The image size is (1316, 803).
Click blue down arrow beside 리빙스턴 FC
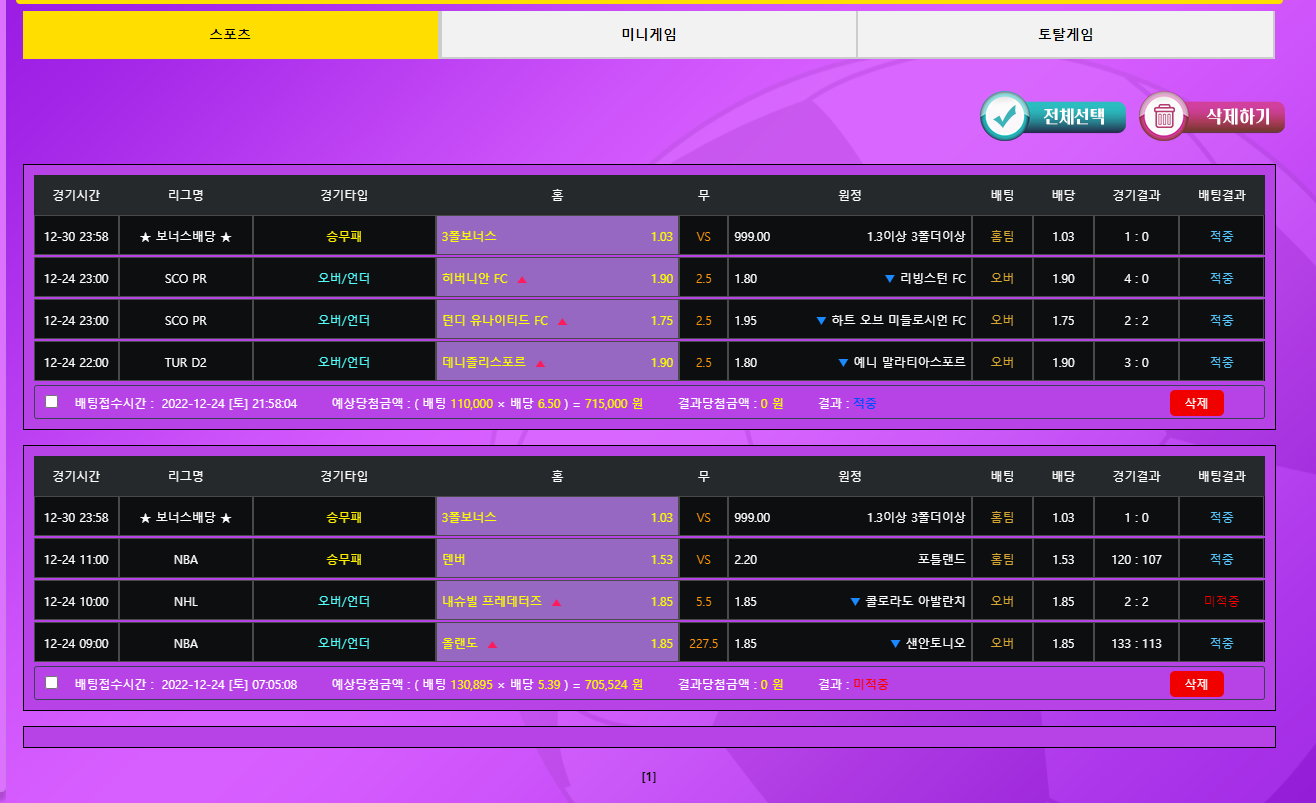(x=889, y=279)
